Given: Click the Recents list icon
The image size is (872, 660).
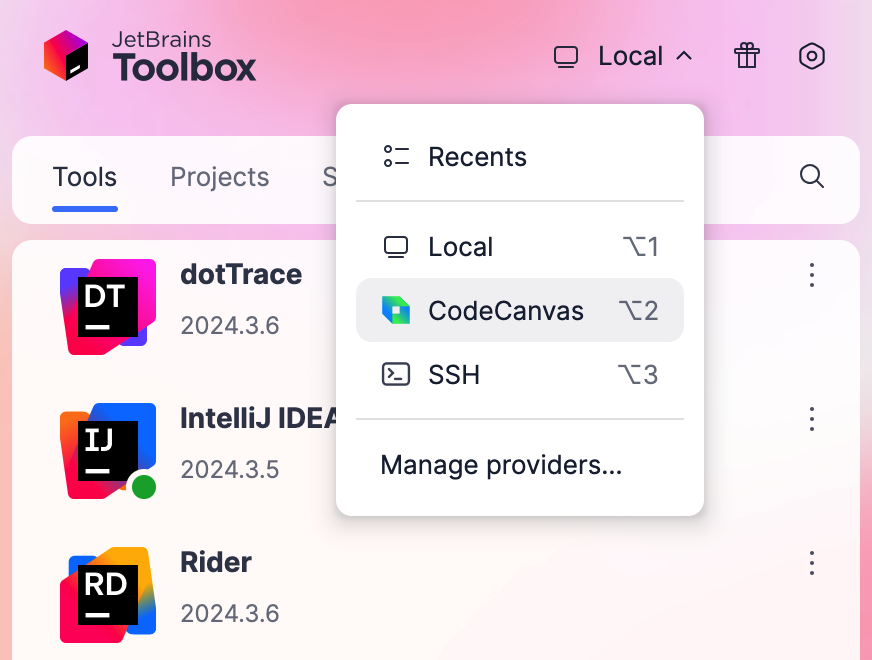Looking at the screenshot, I should [397, 156].
